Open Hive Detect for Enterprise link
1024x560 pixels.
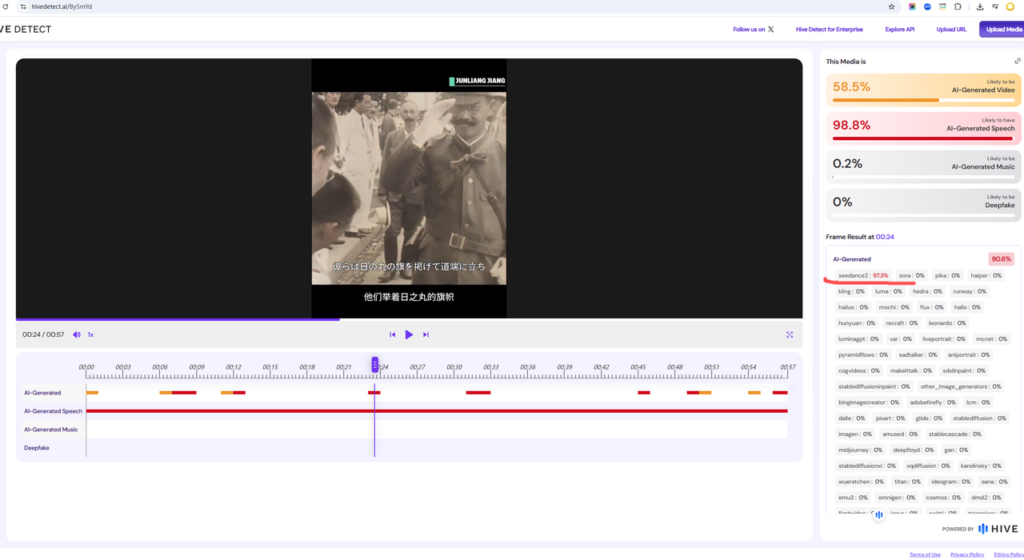[829, 29]
